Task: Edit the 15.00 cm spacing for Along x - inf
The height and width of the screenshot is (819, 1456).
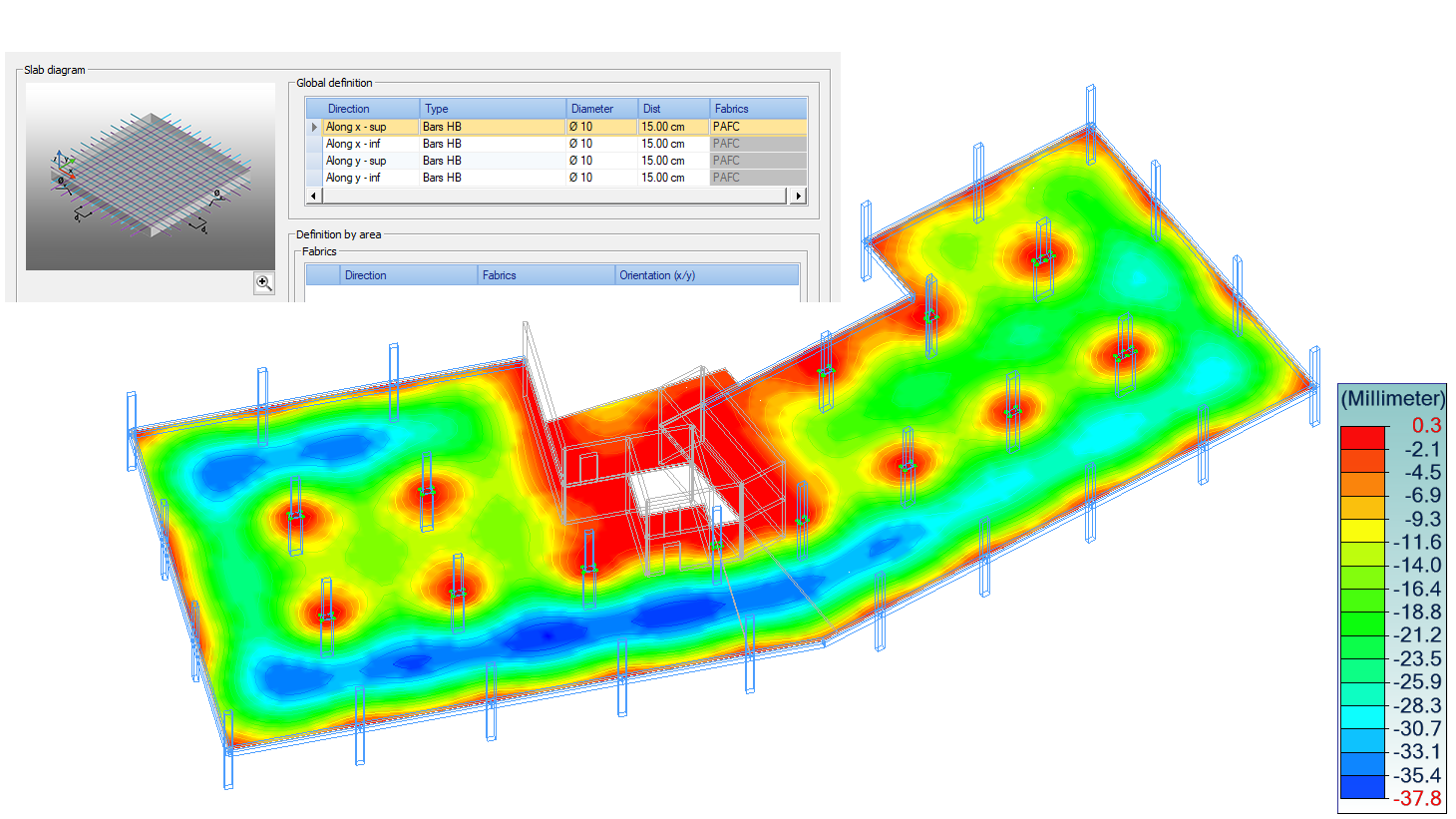Action: pyautogui.click(x=674, y=144)
